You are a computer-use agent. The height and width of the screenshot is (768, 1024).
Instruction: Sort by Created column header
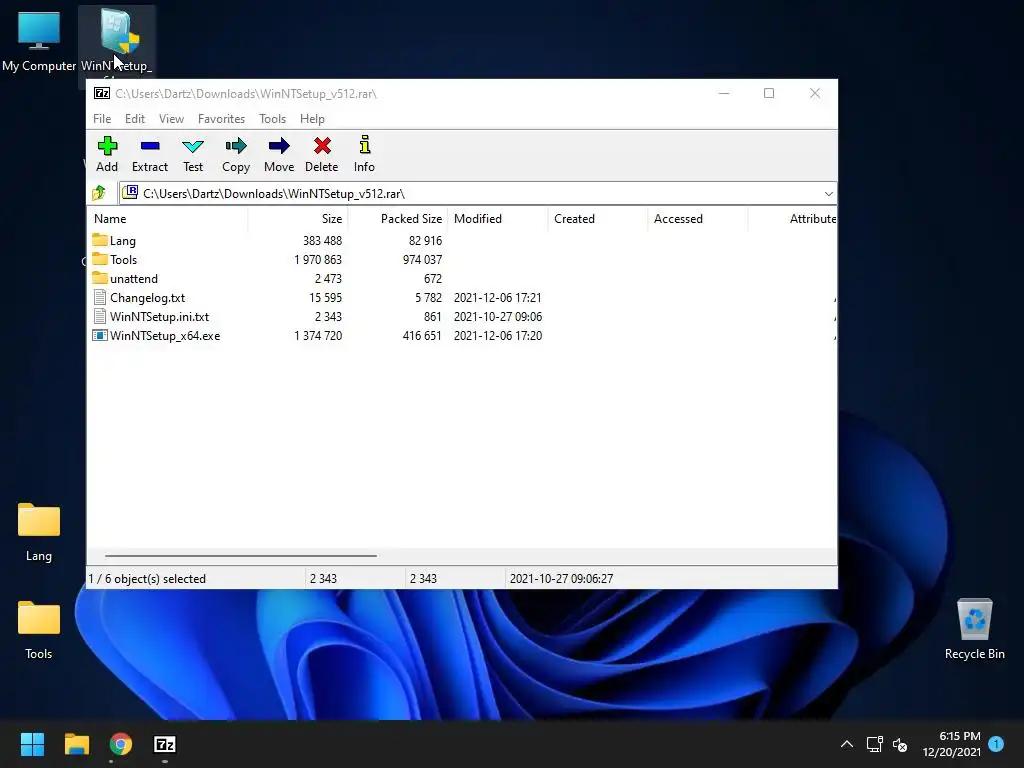point(598,219)
